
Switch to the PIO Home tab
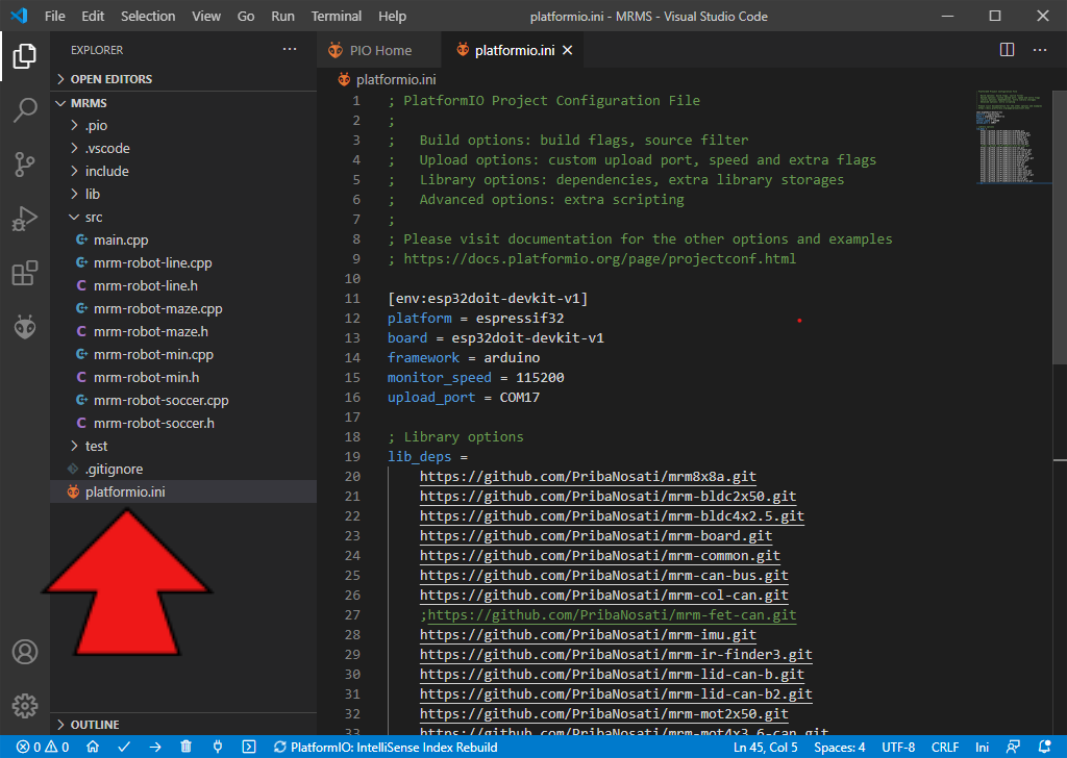[379, 50]
